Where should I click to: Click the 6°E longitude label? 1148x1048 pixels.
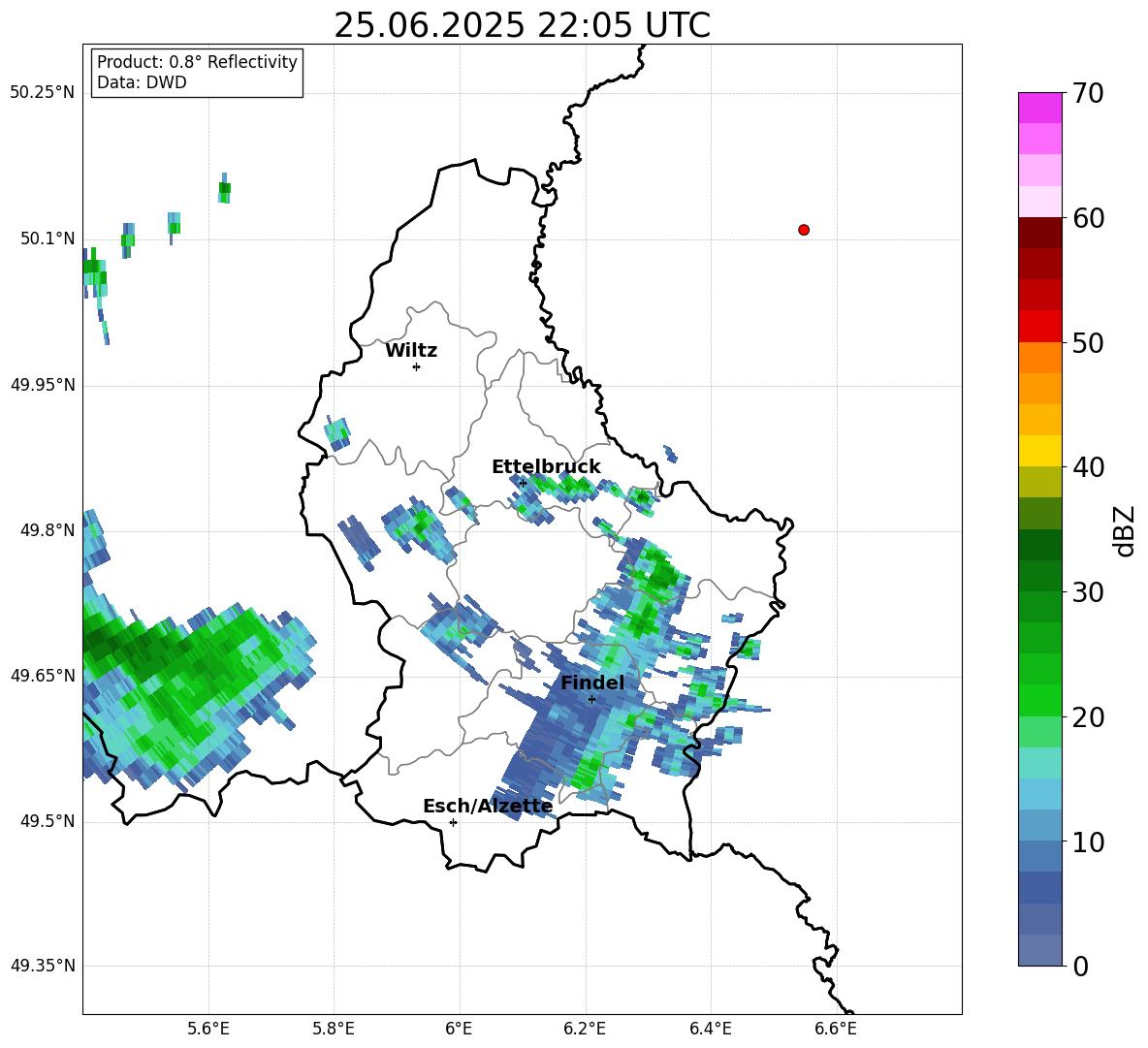pyautogui.click(x=459, y=1029)
